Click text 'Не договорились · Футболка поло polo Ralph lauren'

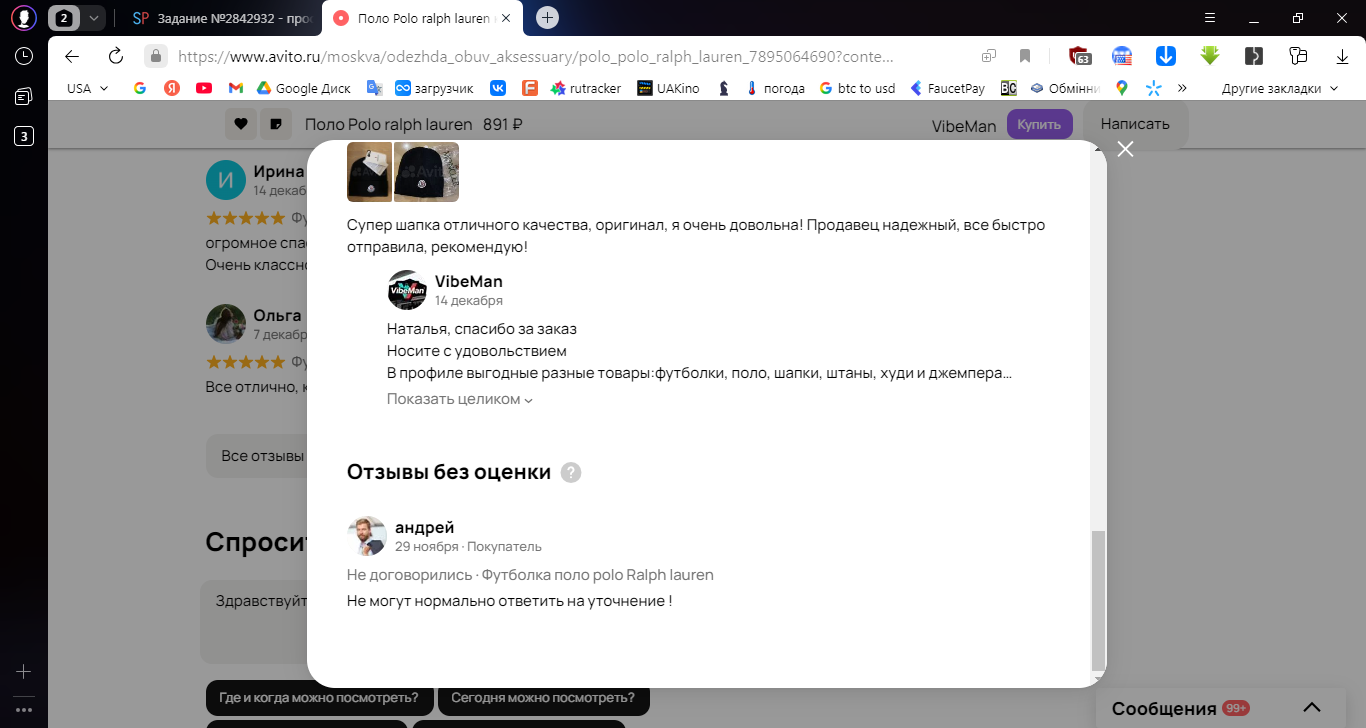pyautogui.click(x=530, y=575)
